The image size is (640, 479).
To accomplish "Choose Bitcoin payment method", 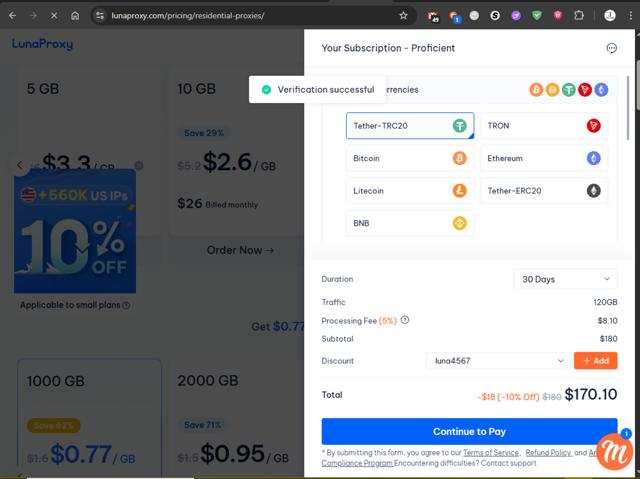I will tap(410, 158).
